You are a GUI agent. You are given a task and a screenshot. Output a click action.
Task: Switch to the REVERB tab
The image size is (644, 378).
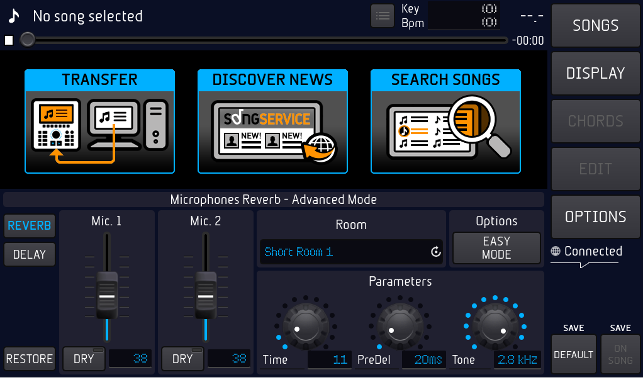point(29,226)
